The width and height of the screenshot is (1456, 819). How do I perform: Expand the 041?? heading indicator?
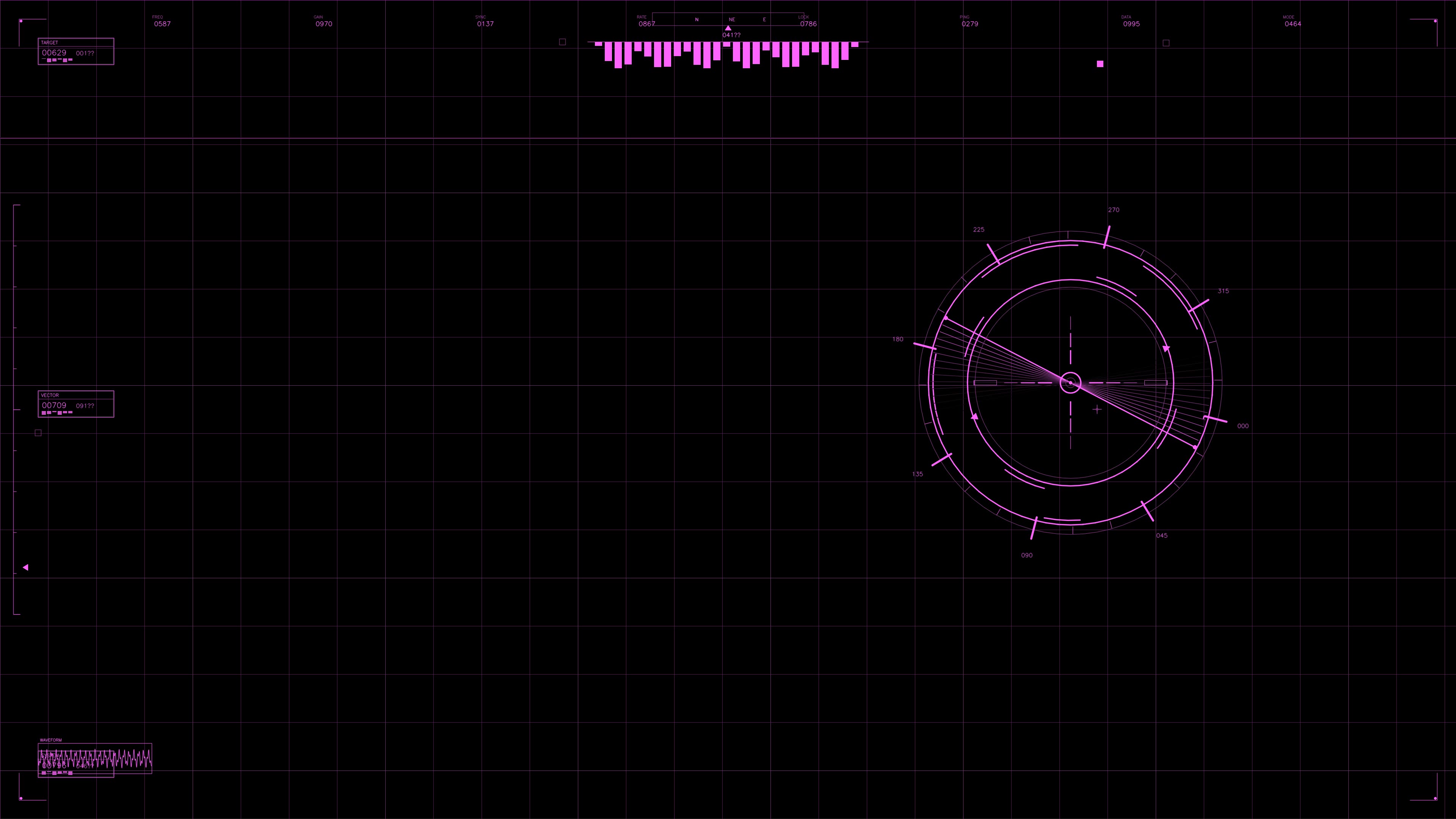(x=731, y=35)
